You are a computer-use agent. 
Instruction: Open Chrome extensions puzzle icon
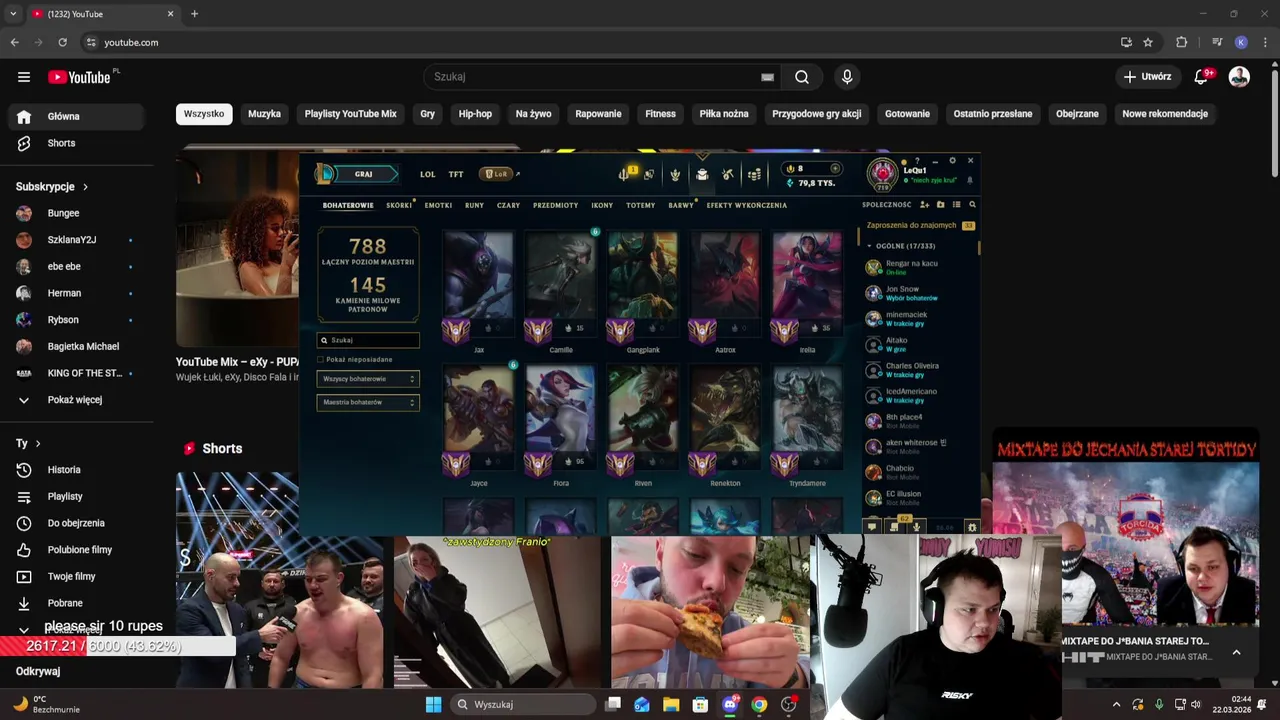pyautogui.click(x=1181, y=42)
